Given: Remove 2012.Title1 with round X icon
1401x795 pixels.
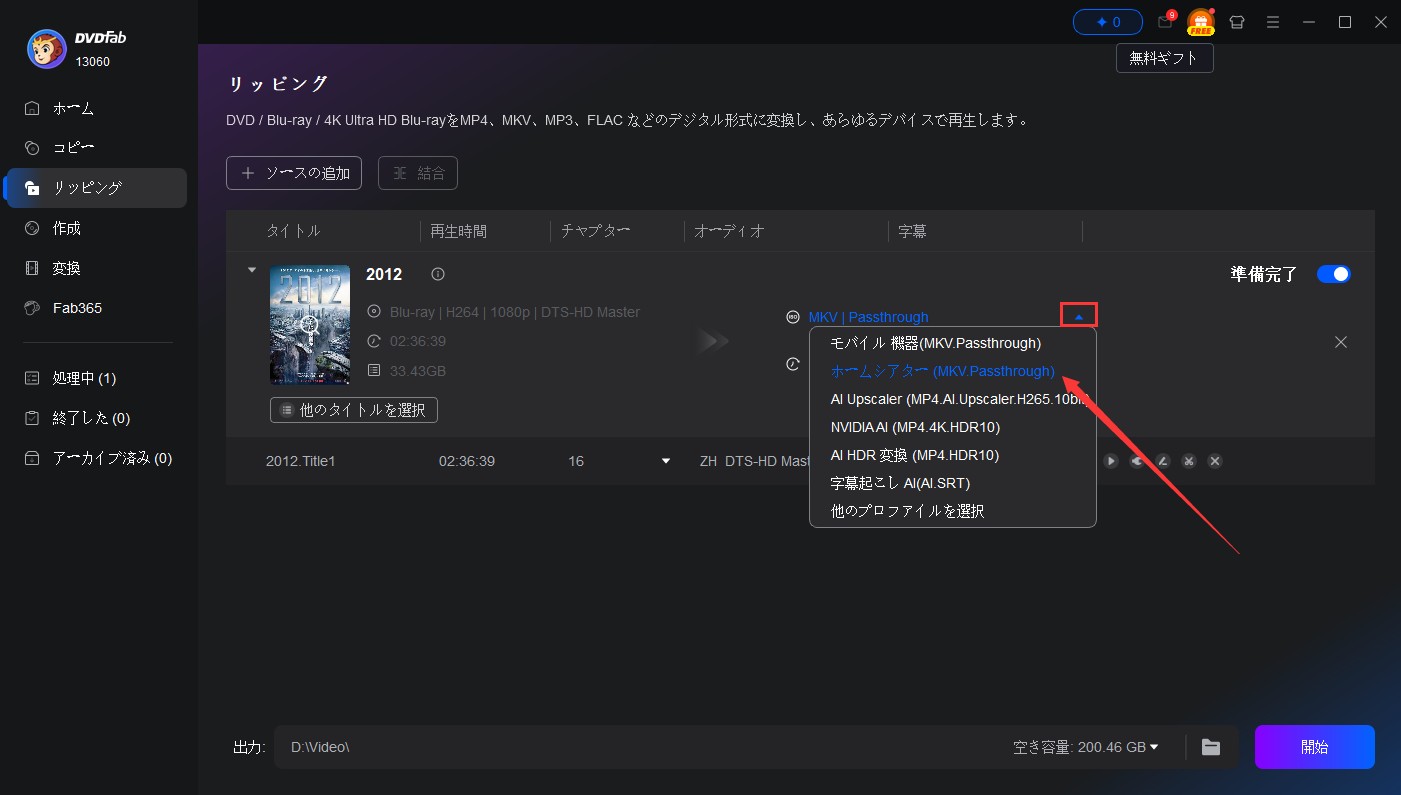Looking at the screenshot, I should point(1215,461).
